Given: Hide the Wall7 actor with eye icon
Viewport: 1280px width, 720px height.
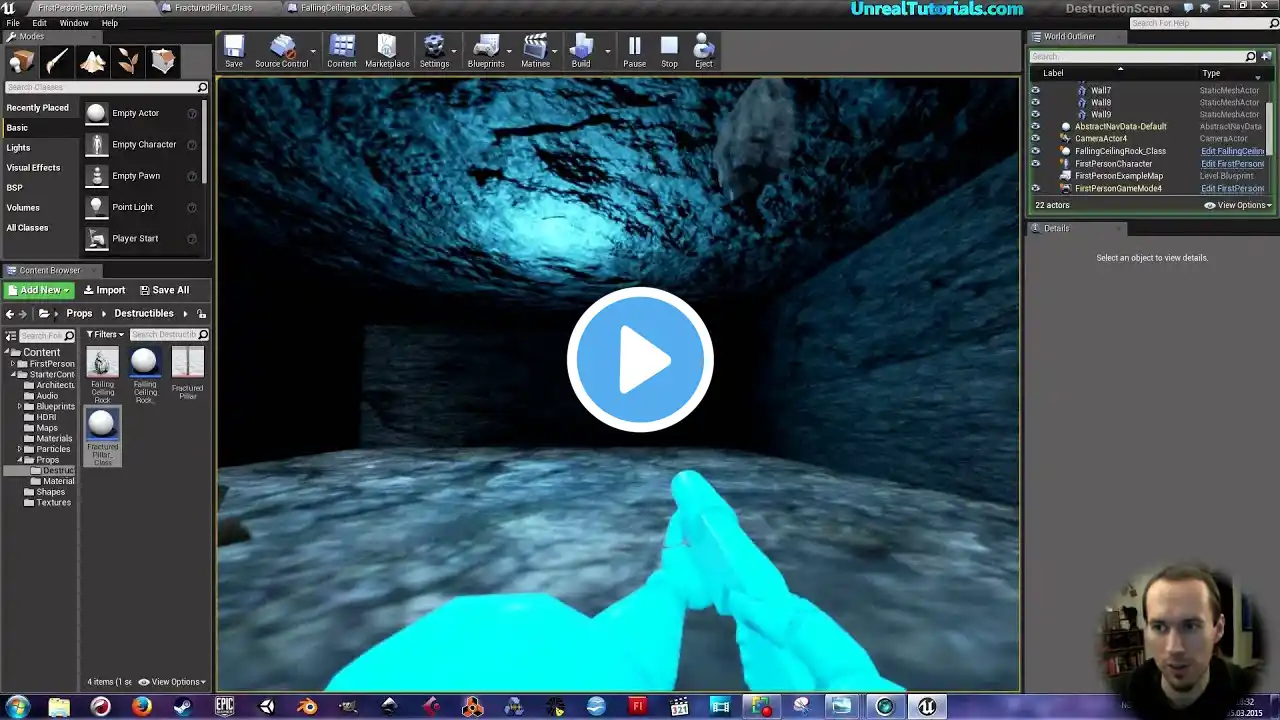Looking at the screenshot, I should point(1035,90).
